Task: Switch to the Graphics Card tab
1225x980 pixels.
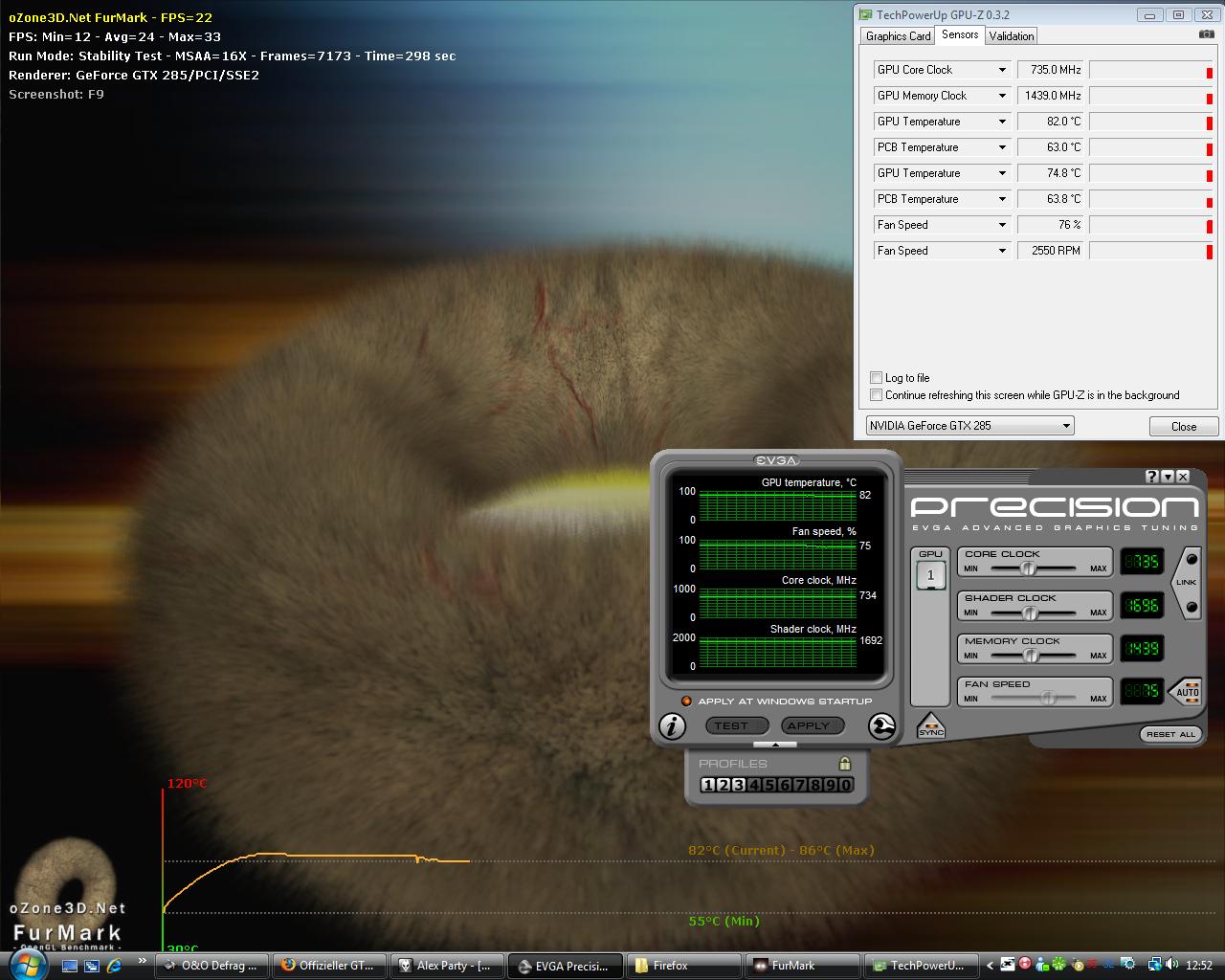Action: (898, 36)
